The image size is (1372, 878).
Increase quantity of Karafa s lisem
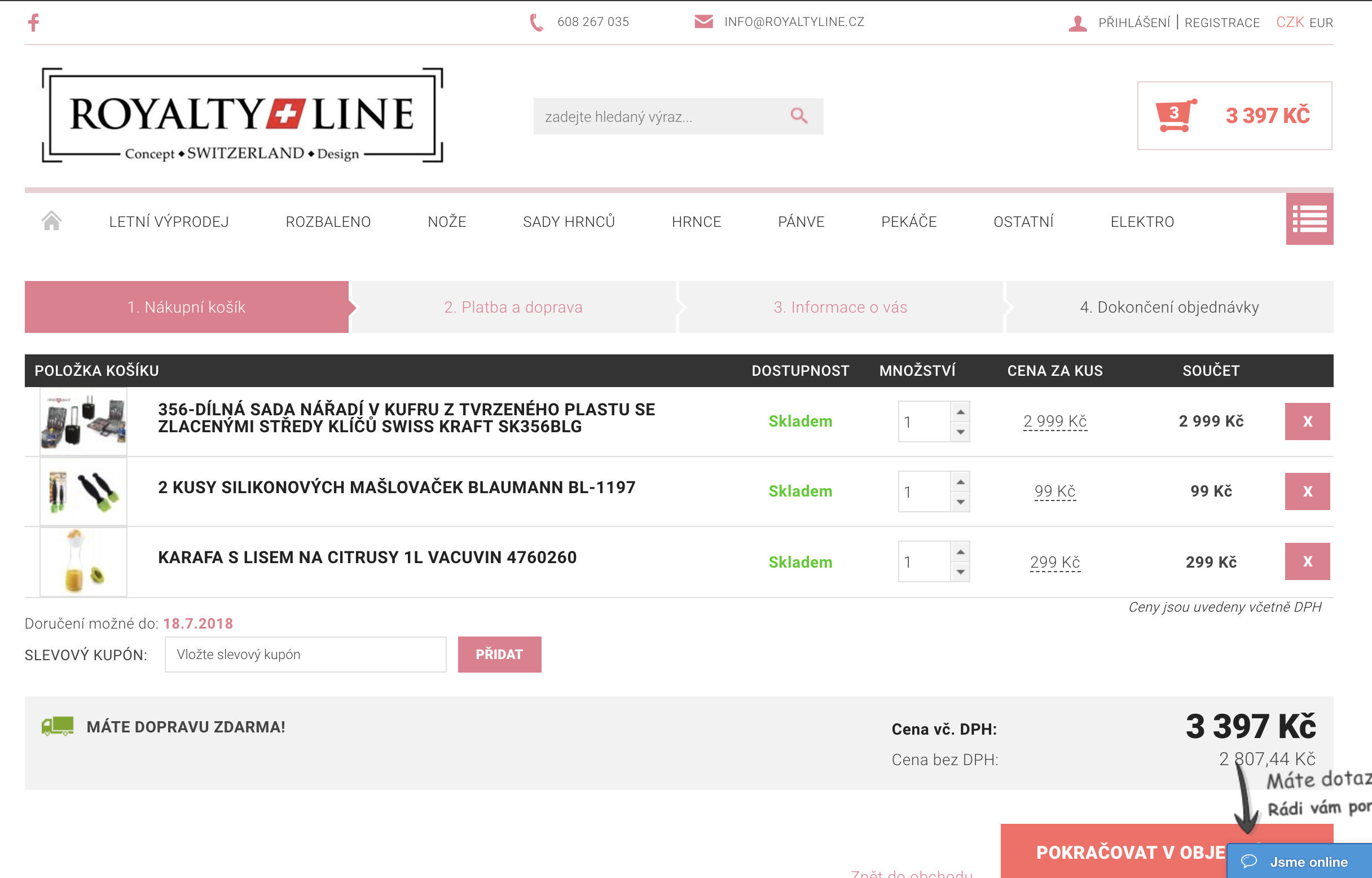[960, 551]
